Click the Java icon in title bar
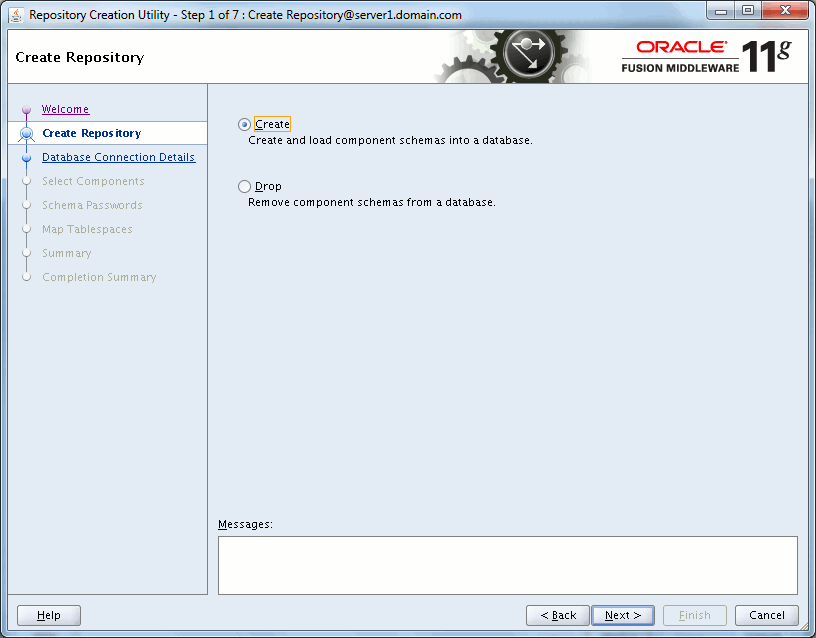The height and width of the screenshot is (638, 816). pyautogui.click(x=17, y=15)
